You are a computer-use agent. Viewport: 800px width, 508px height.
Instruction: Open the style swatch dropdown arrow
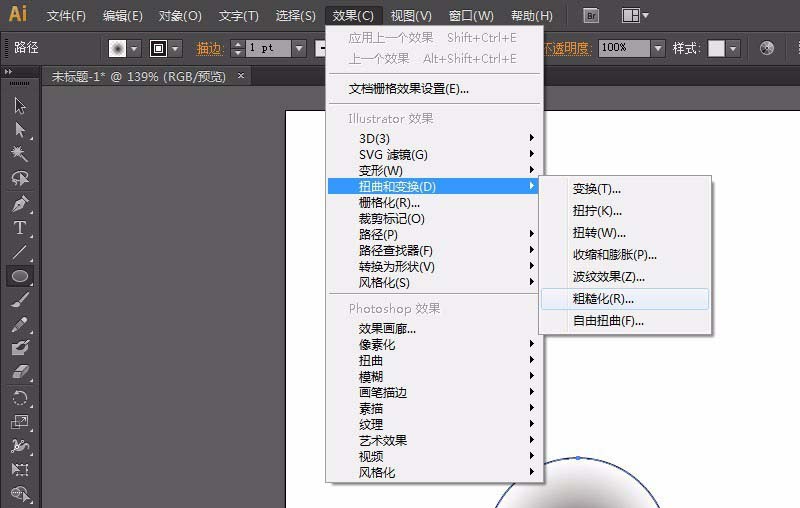[733, 48]
